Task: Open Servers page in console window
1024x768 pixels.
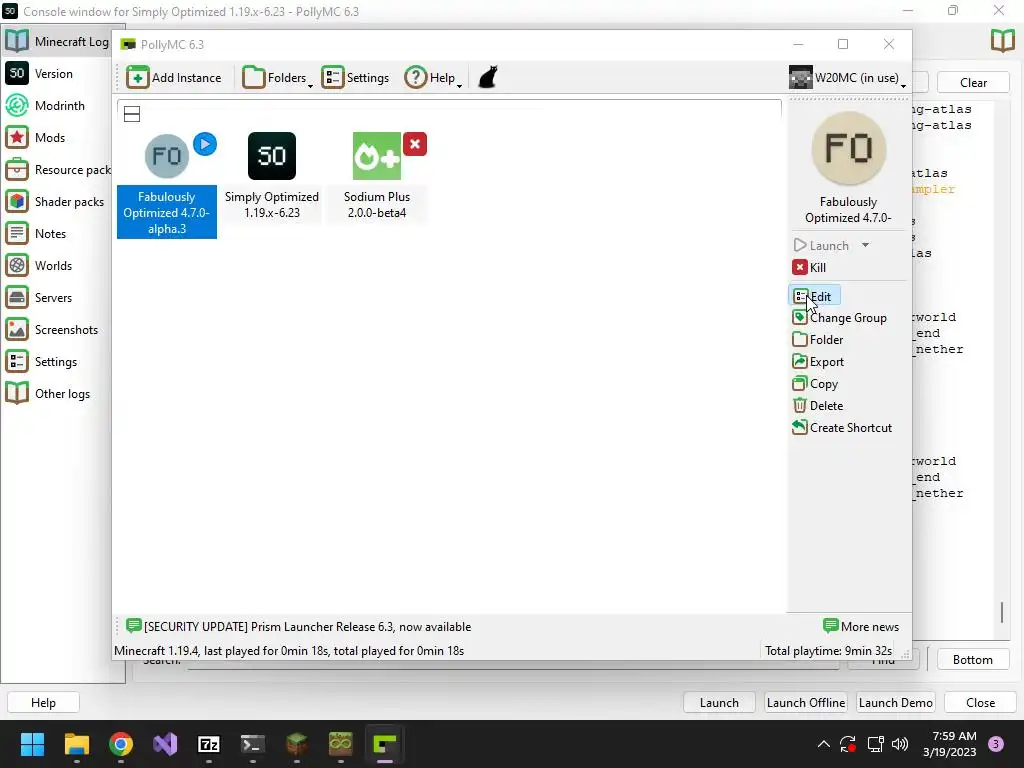Action: coord(57,298)
